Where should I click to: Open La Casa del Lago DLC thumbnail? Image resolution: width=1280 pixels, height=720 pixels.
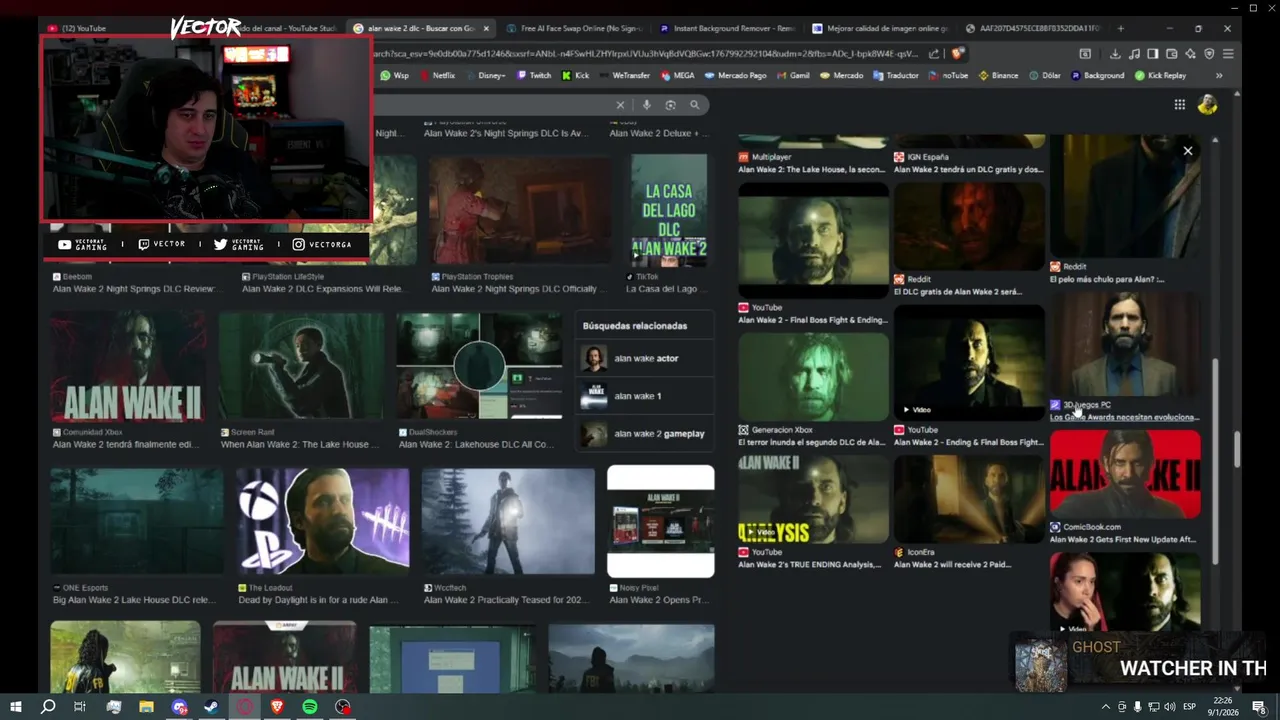(669, 209)
